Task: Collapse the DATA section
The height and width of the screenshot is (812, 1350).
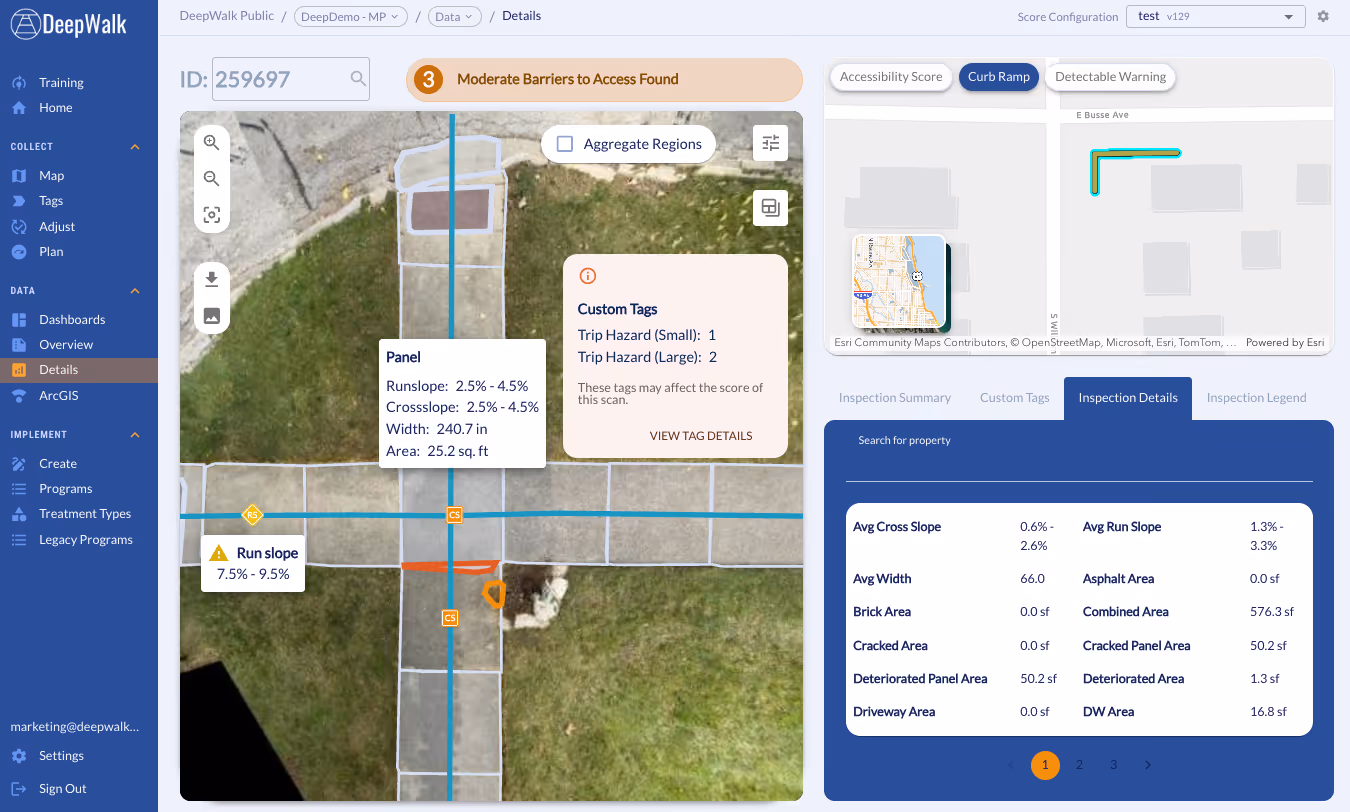Action: click(135, 291)
